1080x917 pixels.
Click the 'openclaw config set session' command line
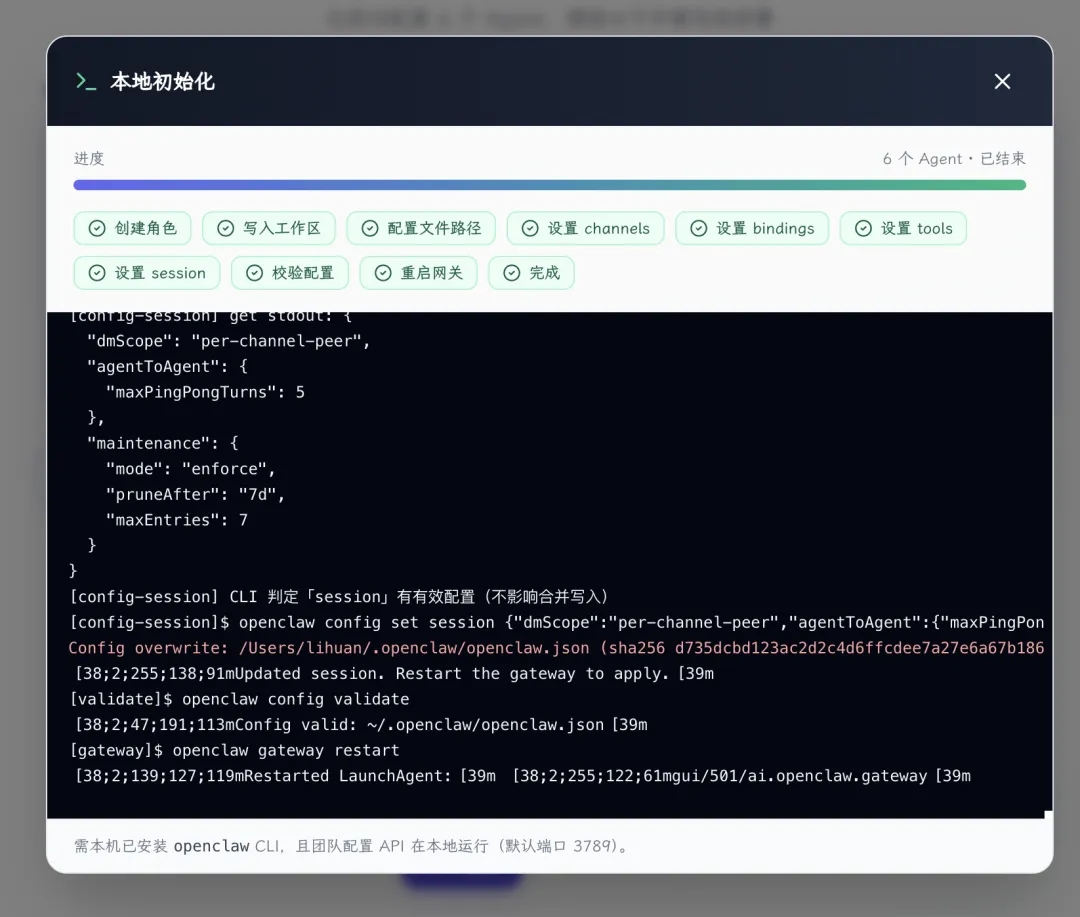pyautogui.click(x=557, y=622)
